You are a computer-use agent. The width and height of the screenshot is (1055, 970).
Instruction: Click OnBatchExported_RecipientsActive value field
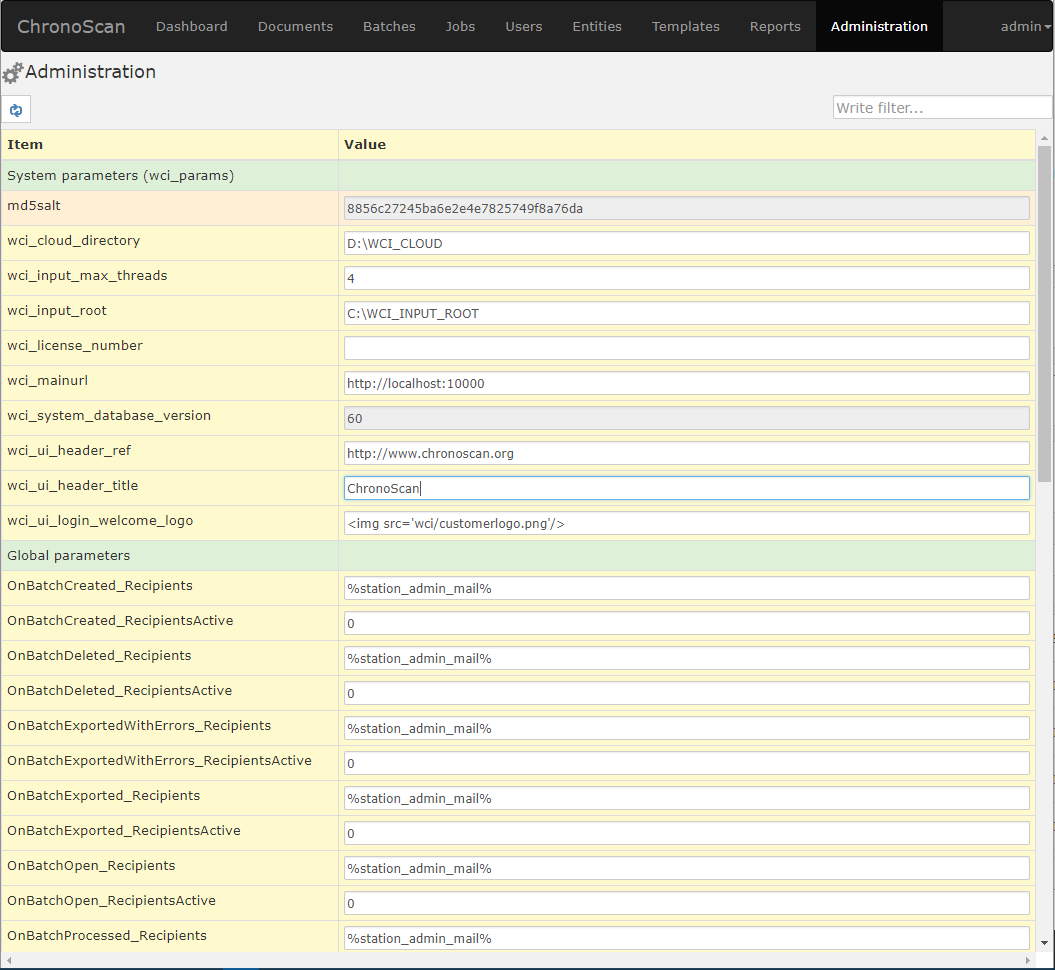(x=686, y=833)
